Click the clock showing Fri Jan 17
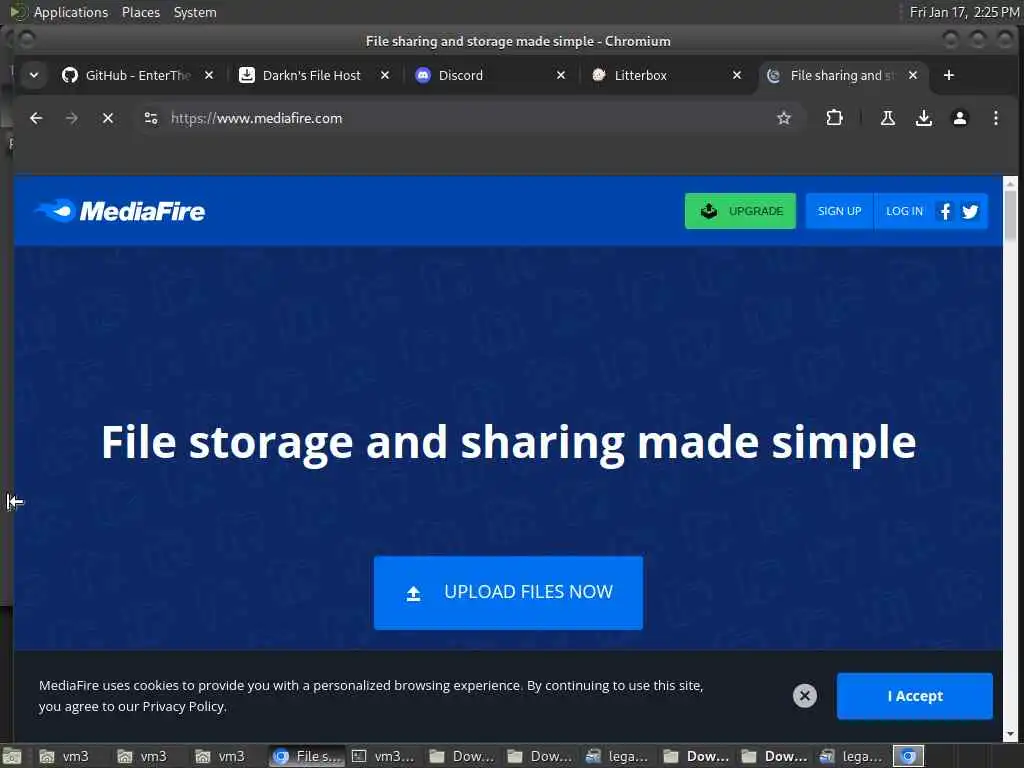Image resolution: width=1024 pixels, height=768 pixels. pyautogui.click(x=964, y=12)
